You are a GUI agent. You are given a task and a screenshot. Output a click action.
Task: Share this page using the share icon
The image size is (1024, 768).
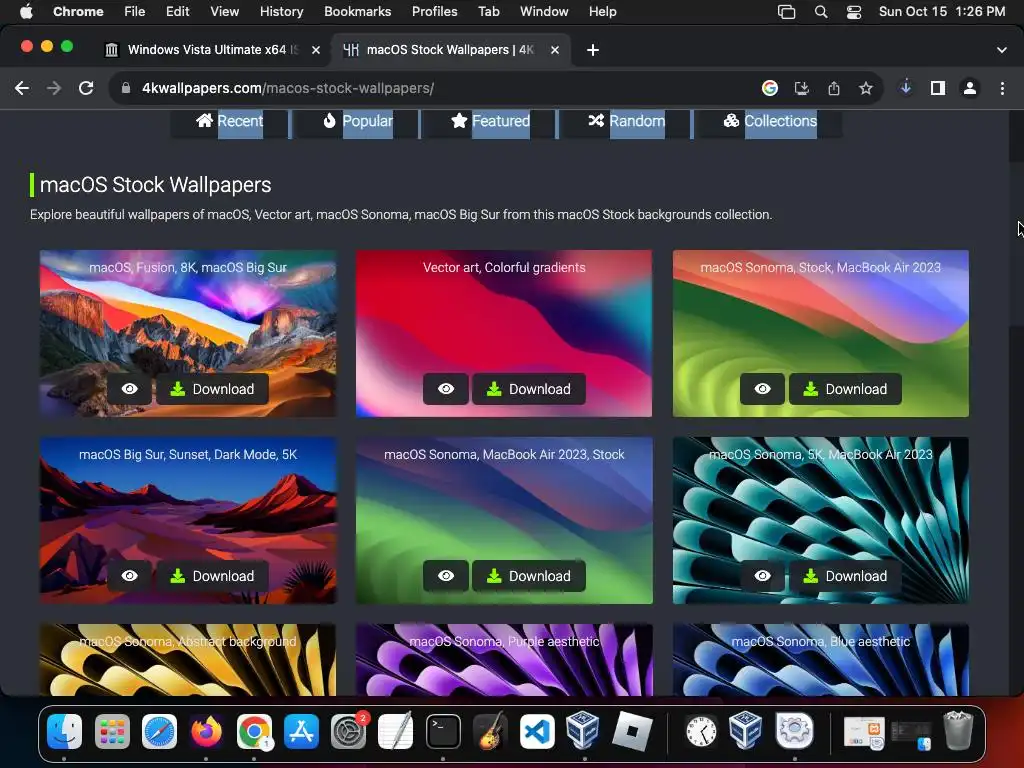click(834, 88)
